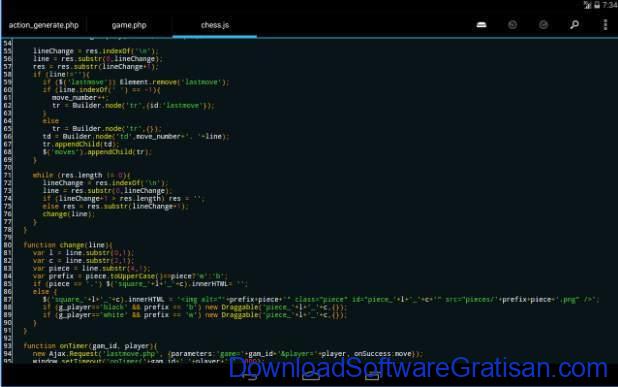The height and width of the screenshot is (387, 618).
Task: Open the search magnifier tool
Action: tap(574, 25)
